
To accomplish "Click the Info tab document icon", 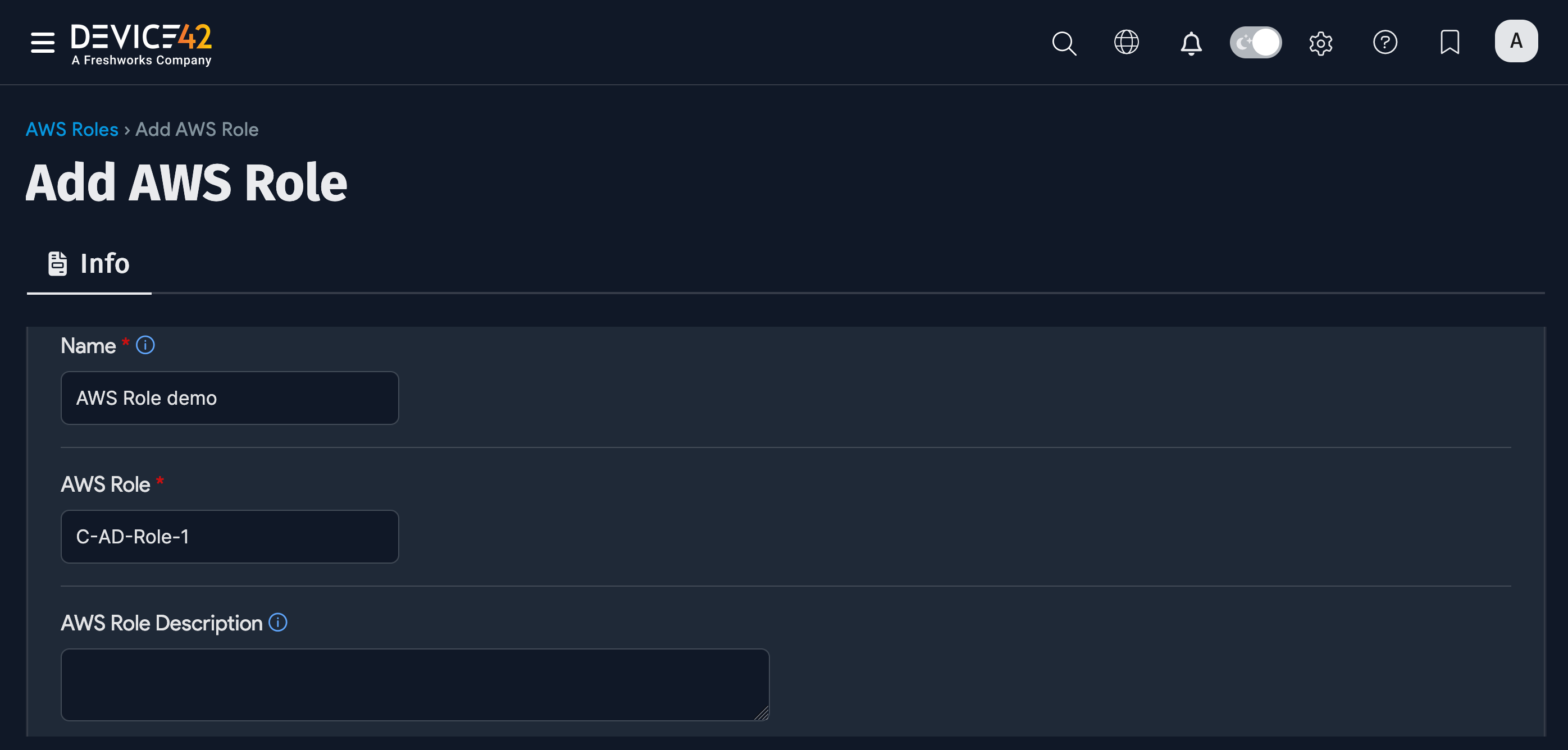I will tap(57, 263).
